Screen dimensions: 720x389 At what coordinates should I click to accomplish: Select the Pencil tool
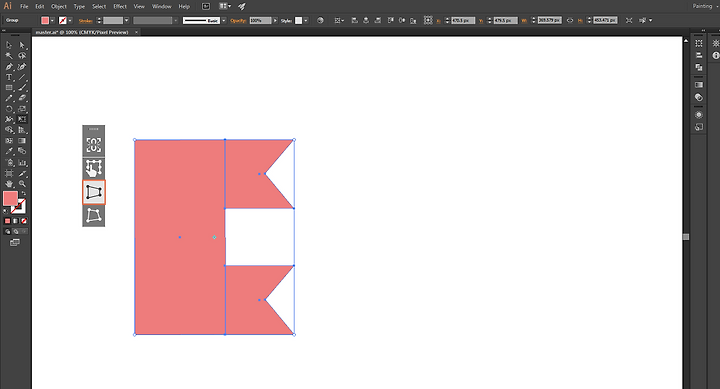coord(9,98)
